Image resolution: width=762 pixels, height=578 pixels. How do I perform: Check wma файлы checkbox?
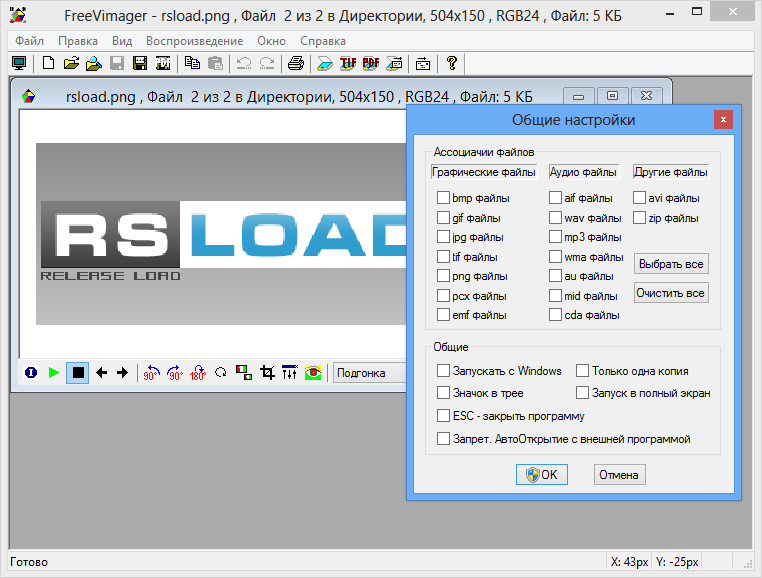[x=555, y=256]
